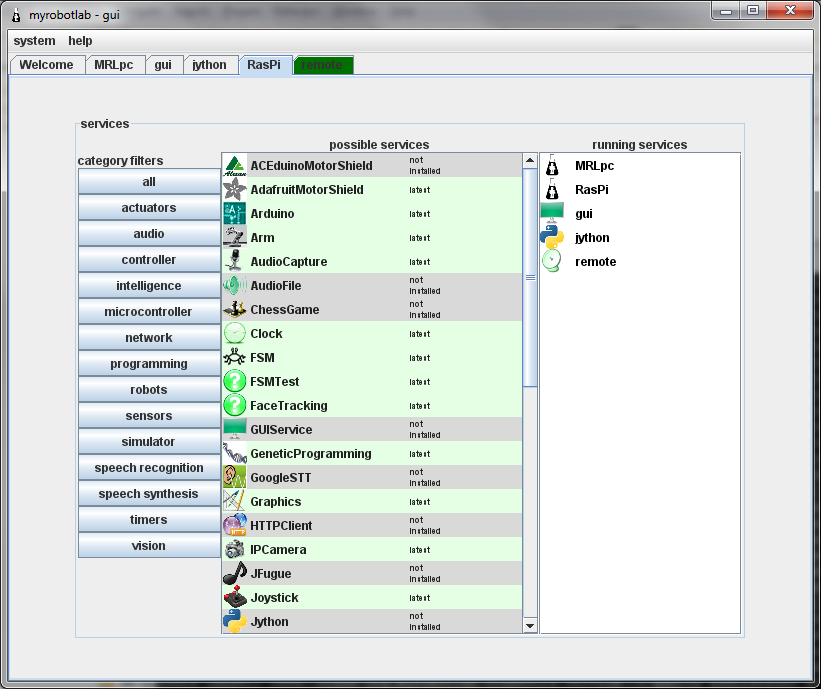Image resolution: width=821 pixels, height=689 pixels.
Task: Click the FSM spaghetti monster icon
Action: pos(235,358)
